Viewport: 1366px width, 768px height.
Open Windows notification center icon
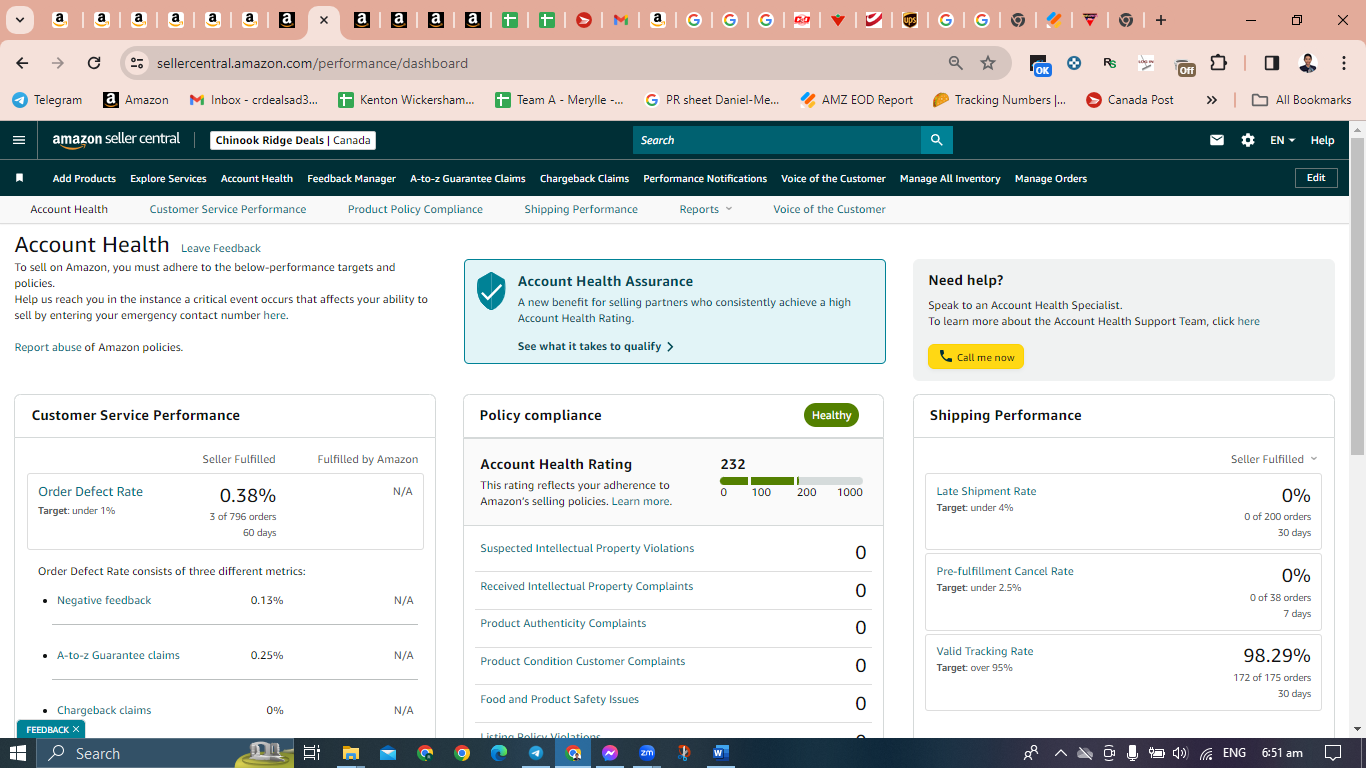(x=1332, y=753)
